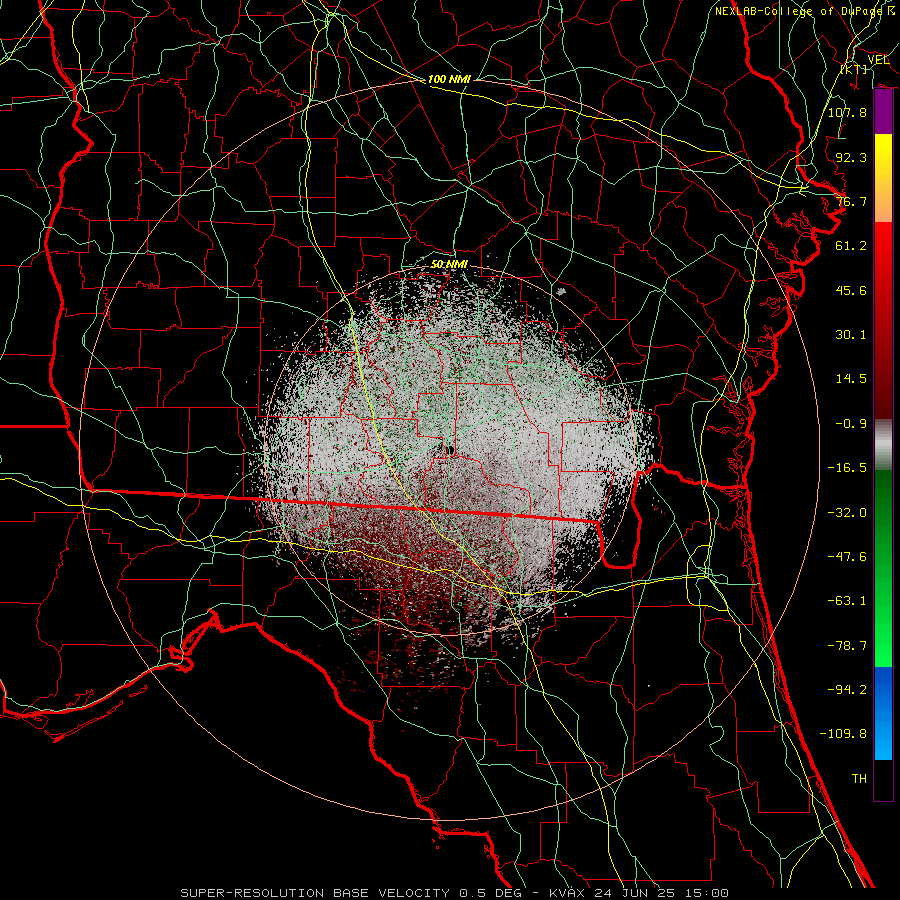Screen dimensions: 900x900
Task: Click the 100 NMI range ring label
Action: click(449, 79)
